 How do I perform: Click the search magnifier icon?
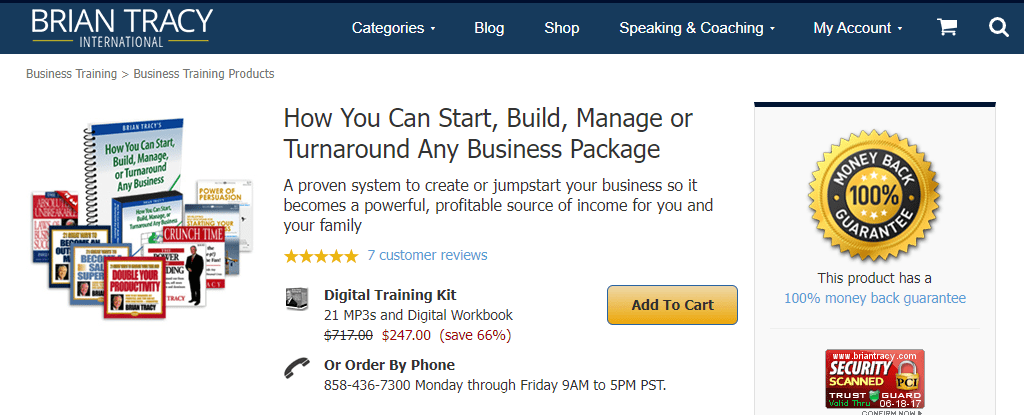pos(999,27)
